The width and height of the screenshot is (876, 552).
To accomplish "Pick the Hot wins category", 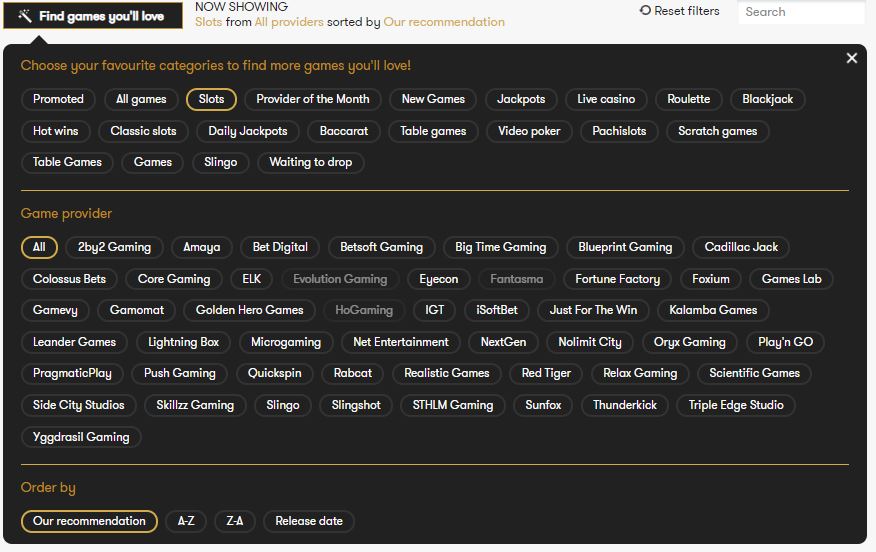I will 55,131.
